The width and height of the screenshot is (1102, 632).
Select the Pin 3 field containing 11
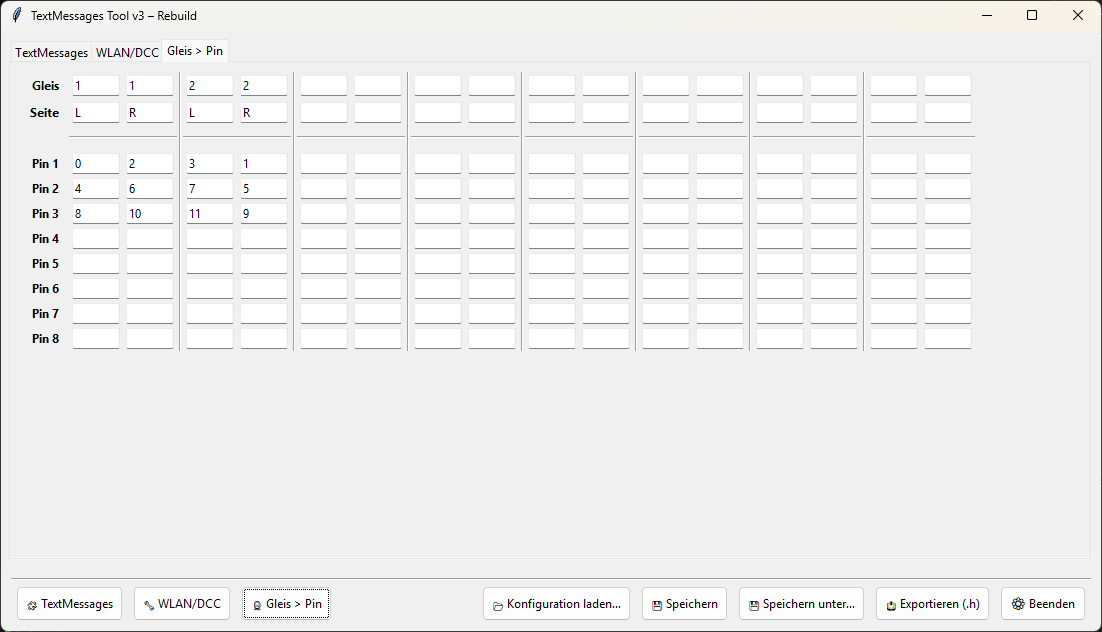[x=209, y=213]
